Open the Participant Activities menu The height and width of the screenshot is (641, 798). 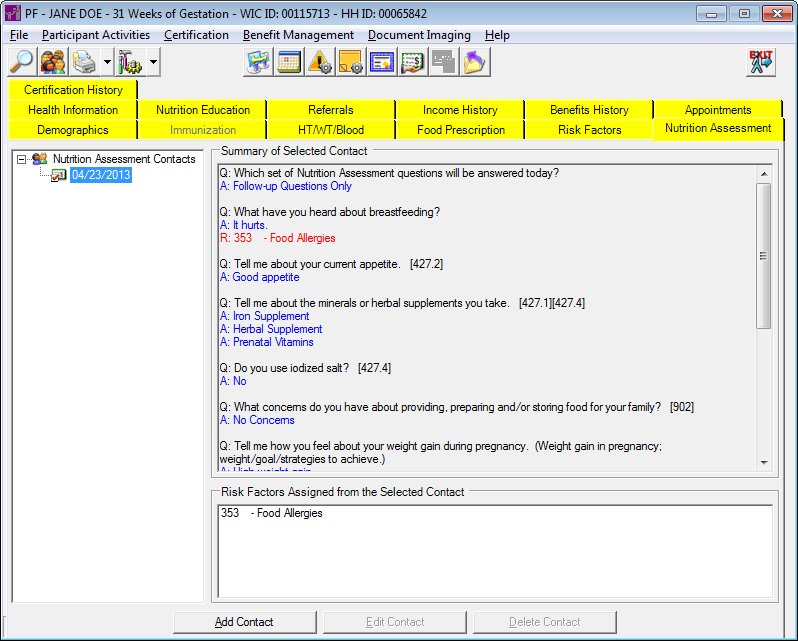[96, 35]
